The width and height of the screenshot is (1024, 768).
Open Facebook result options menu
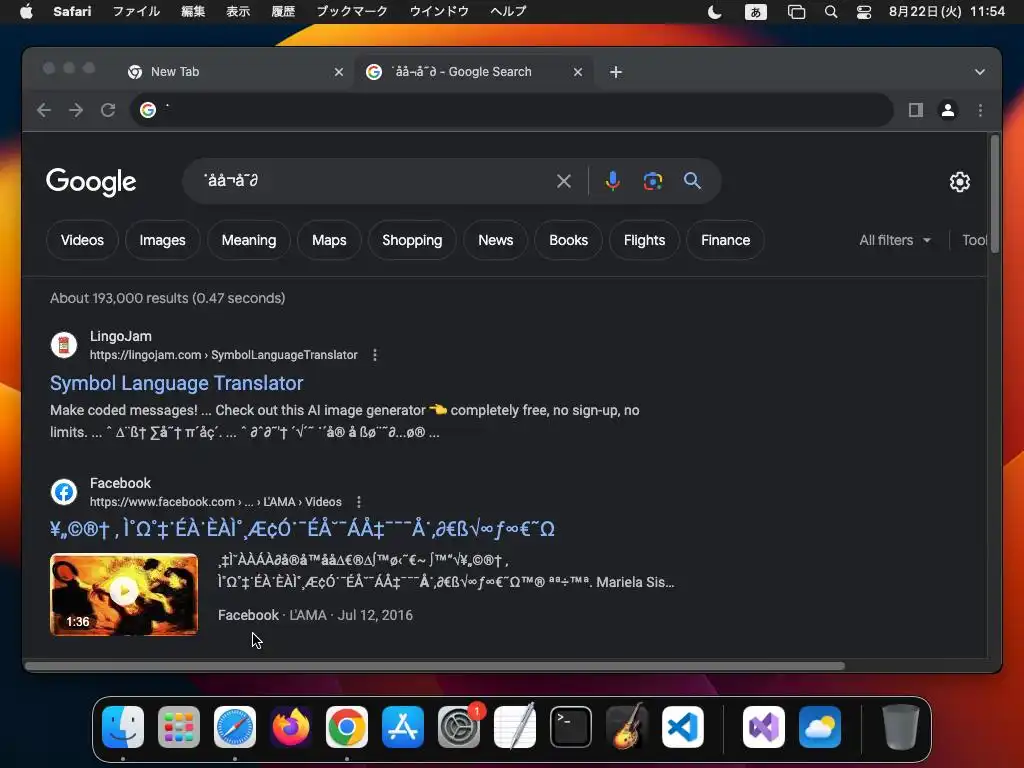click(359, 502)
